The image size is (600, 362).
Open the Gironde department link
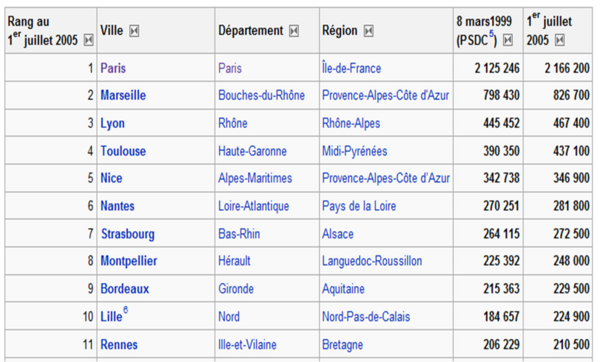tap(236, 289)
